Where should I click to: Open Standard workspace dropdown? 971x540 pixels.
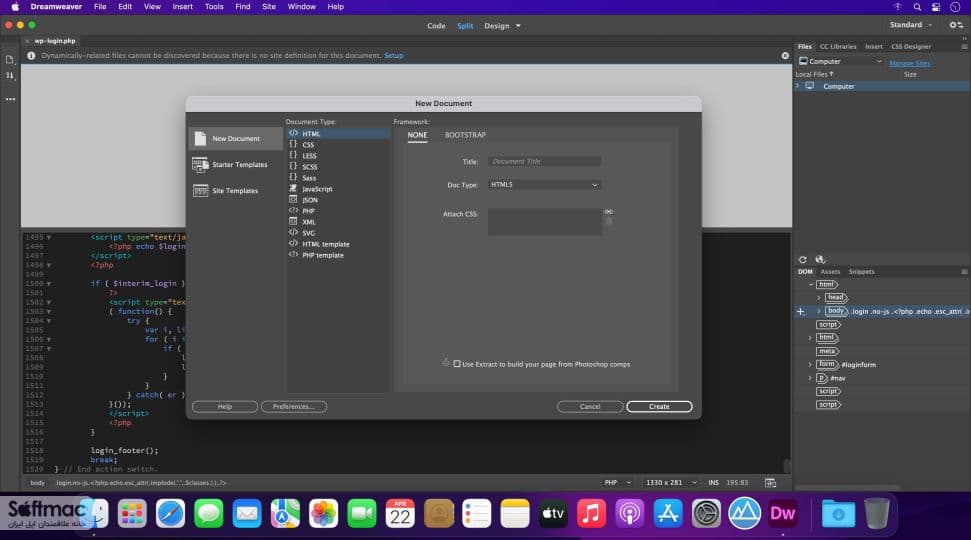[x=910, y=25]
